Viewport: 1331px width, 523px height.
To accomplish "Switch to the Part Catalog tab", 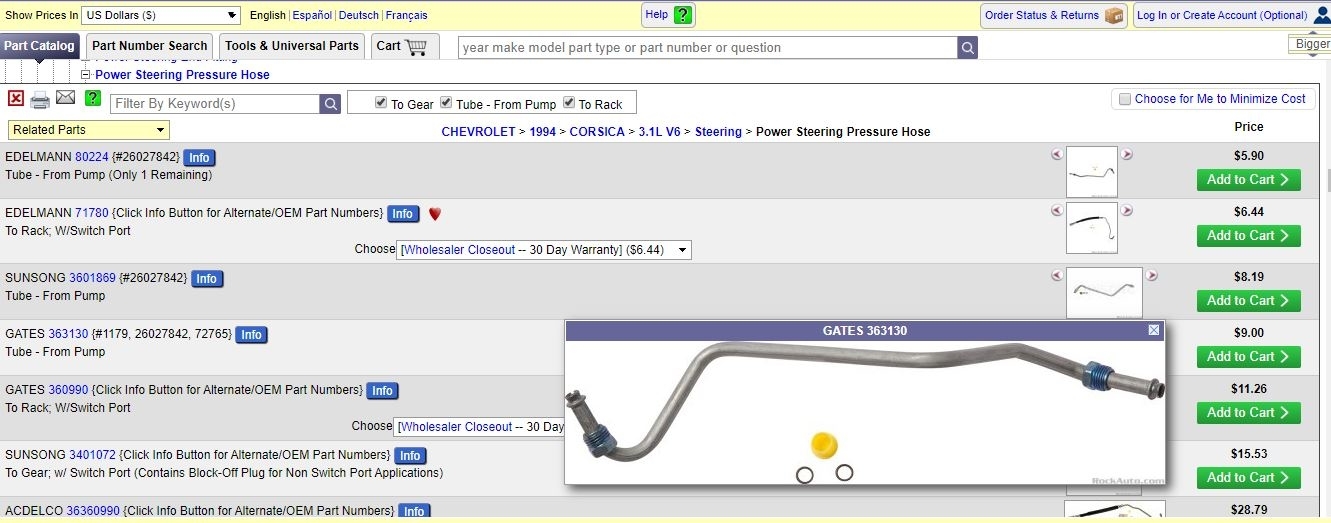I will pyautogui.click(x=39, y=46).
